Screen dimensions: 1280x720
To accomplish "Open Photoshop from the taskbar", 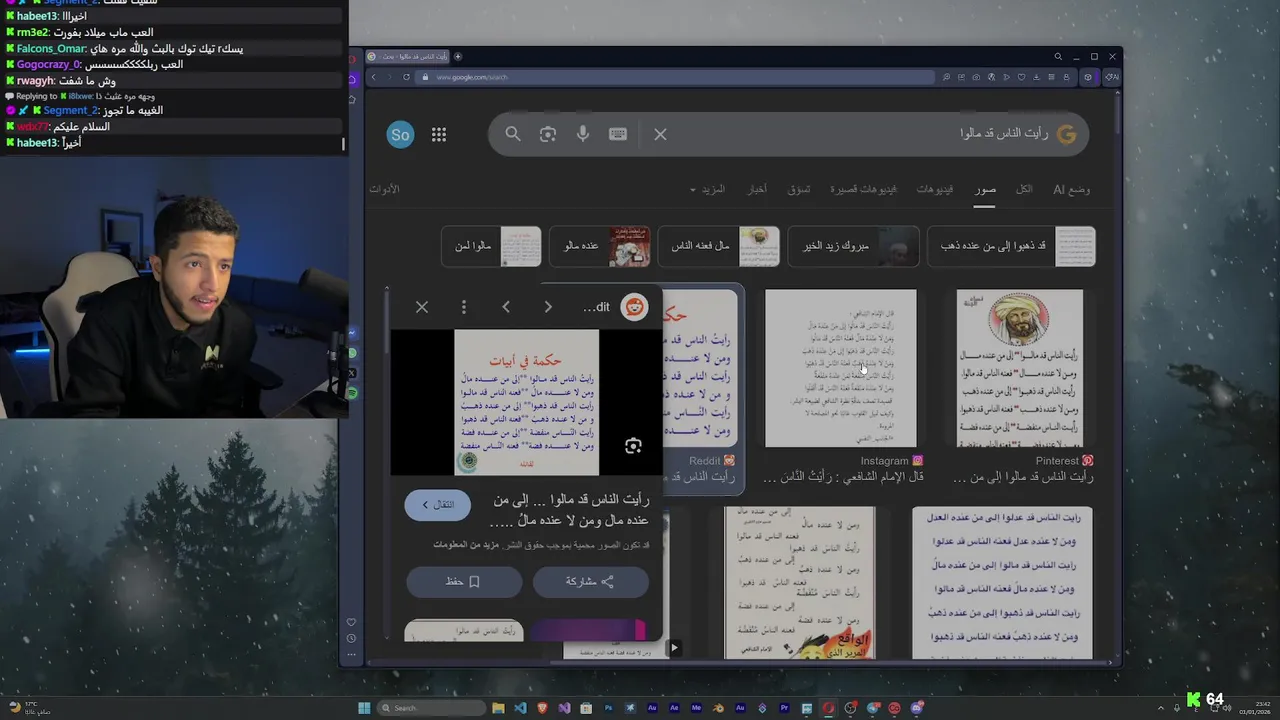I will pos(608,708).
